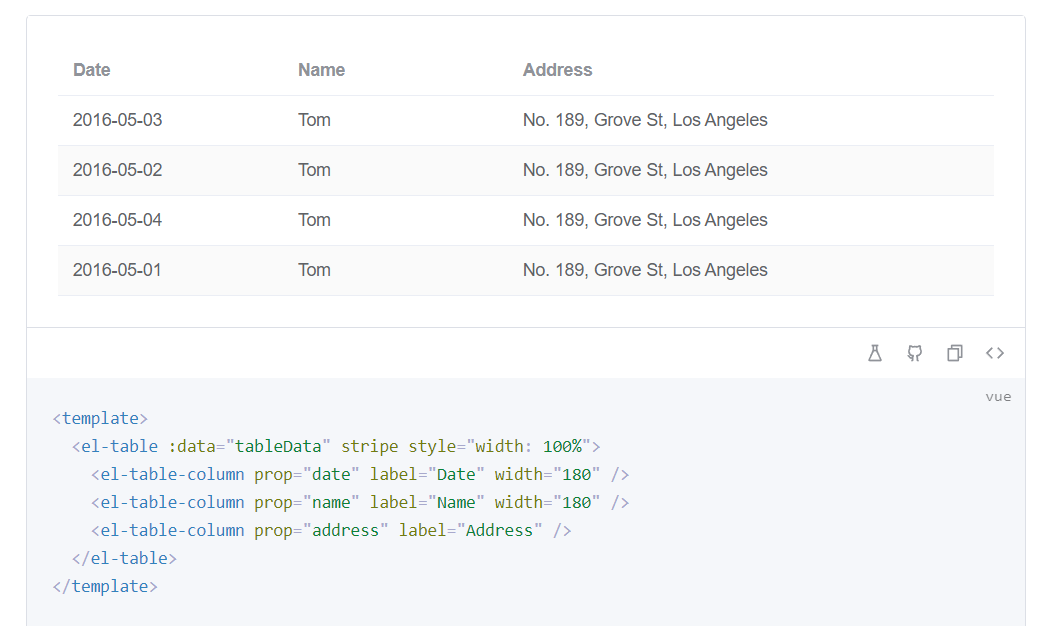Screen dimensions: 1044x626
Task: Click the address in the last row
Action: [645, 270]
